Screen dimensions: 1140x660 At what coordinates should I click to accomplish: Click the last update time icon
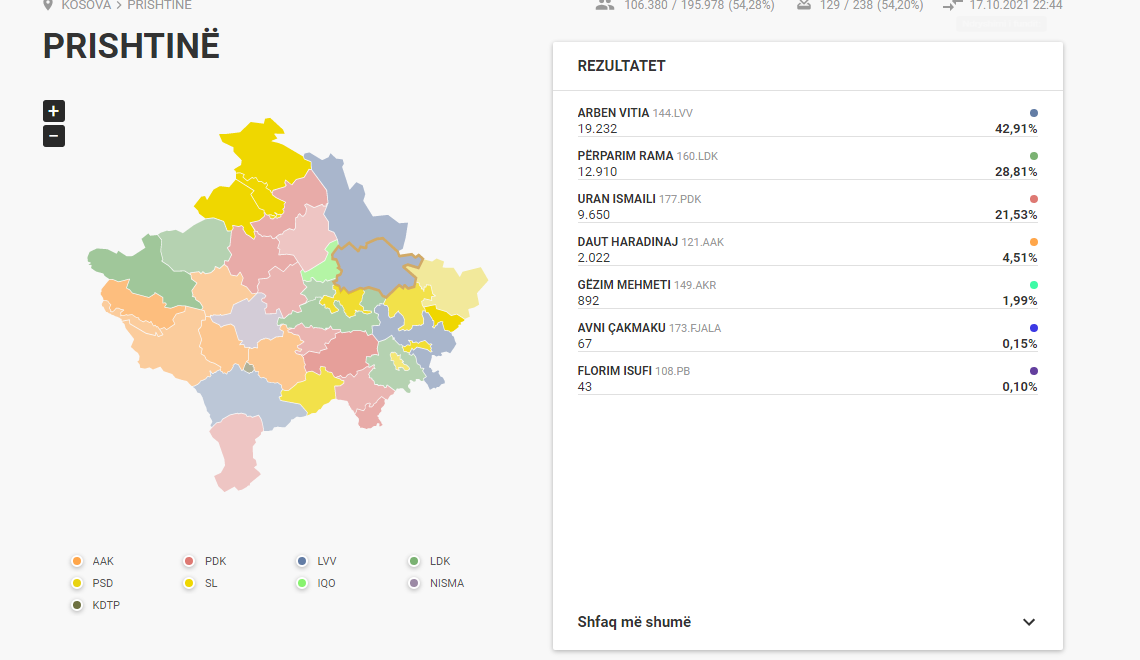[952, 5]
